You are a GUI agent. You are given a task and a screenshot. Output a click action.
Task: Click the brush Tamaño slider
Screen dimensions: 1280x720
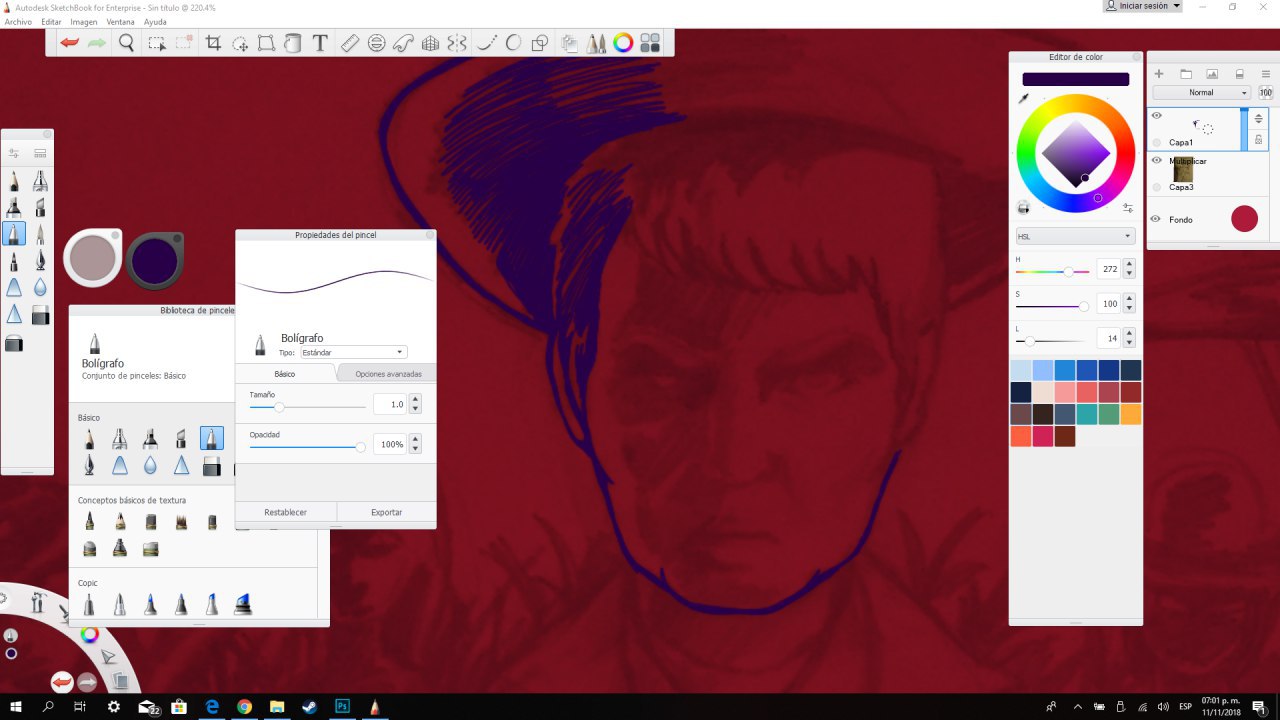point(307,406)
